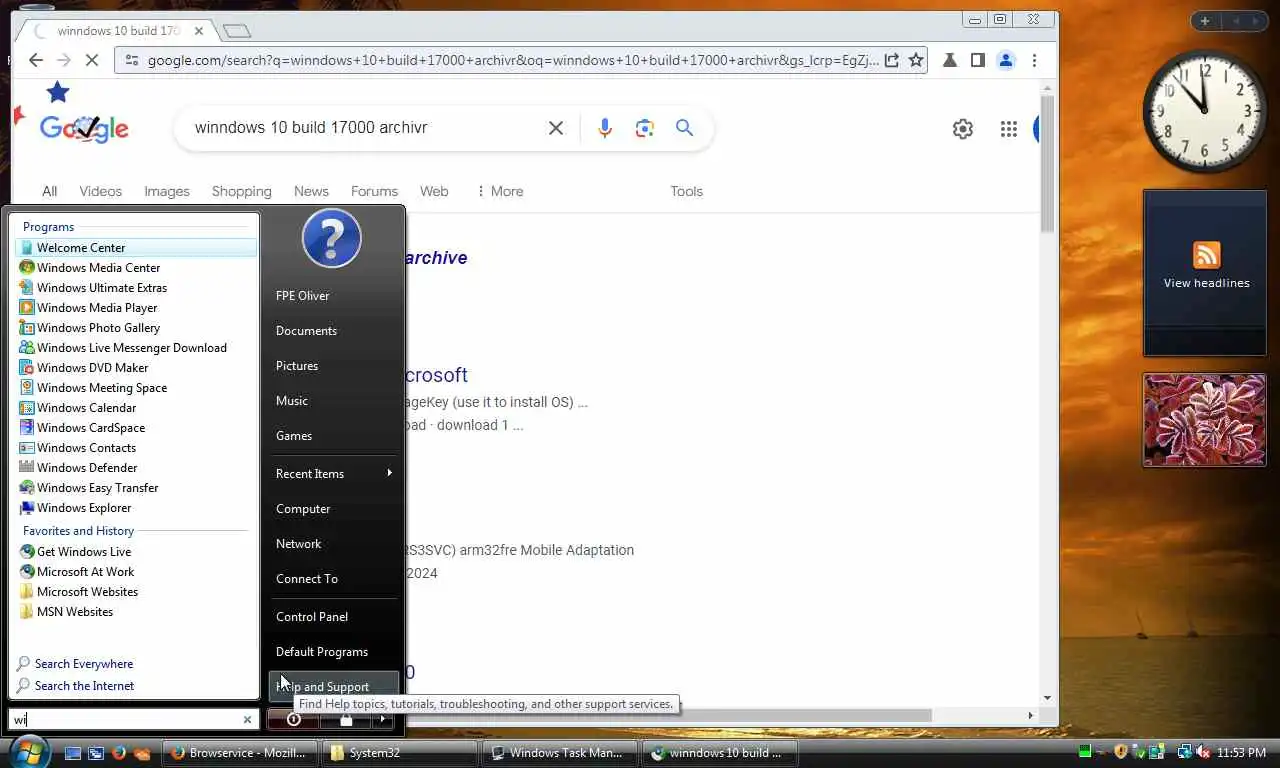
Task: Click the Chrome address bar URL
Action: pos(513,60)
